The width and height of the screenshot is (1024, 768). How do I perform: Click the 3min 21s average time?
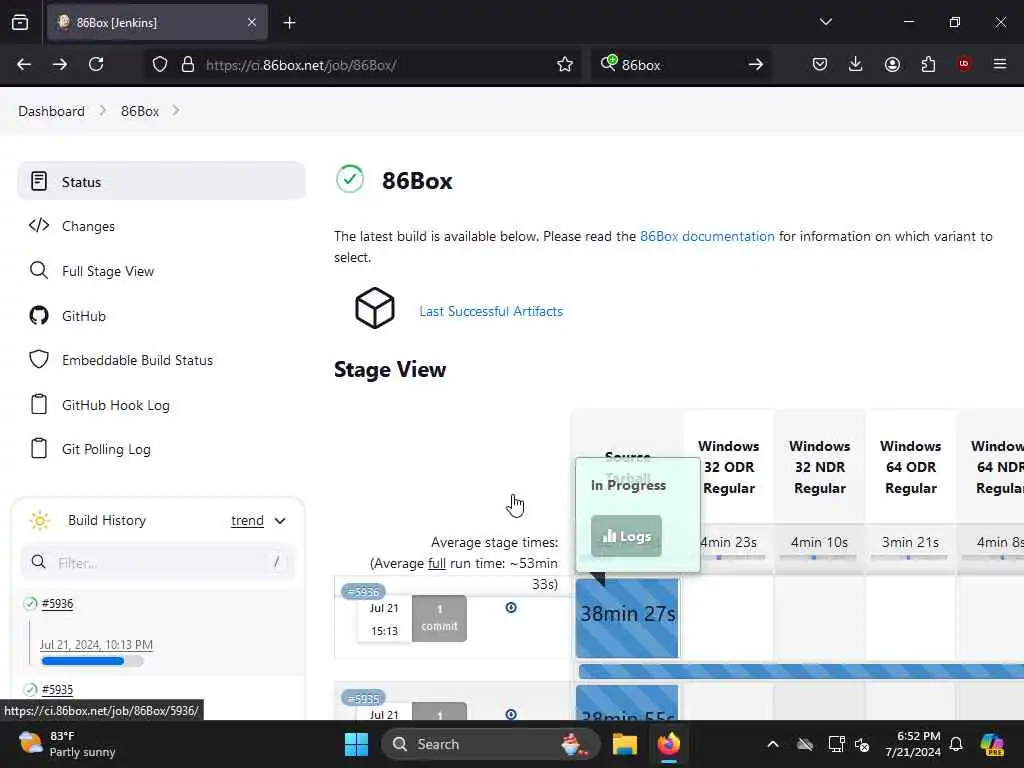click(x=910, y=542)
